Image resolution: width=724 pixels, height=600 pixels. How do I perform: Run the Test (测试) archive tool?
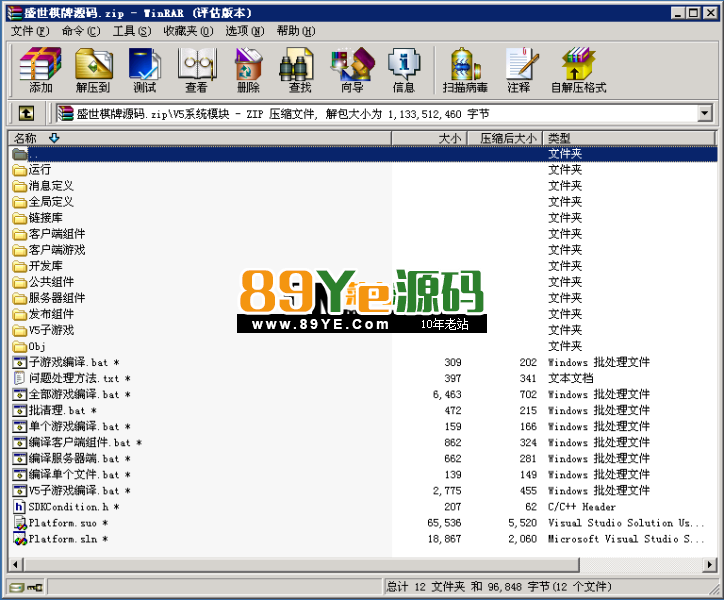coord(145,70)
